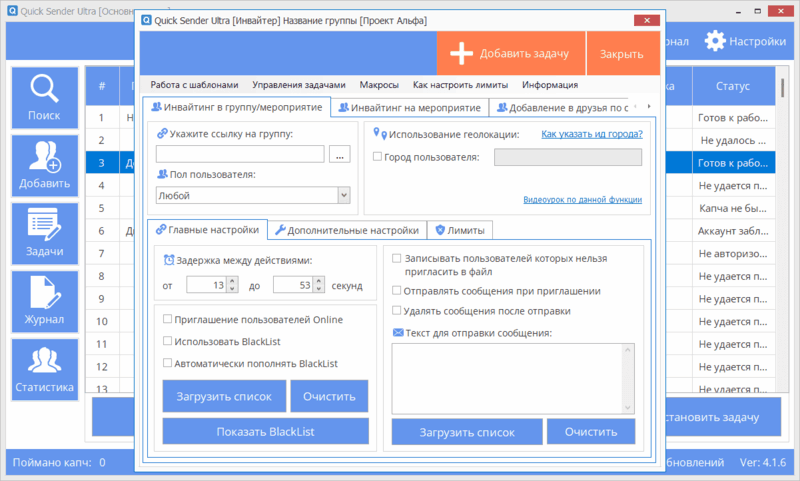Click Очистить under the message text box
800x481 pixels.
click(x=591, y=432)
